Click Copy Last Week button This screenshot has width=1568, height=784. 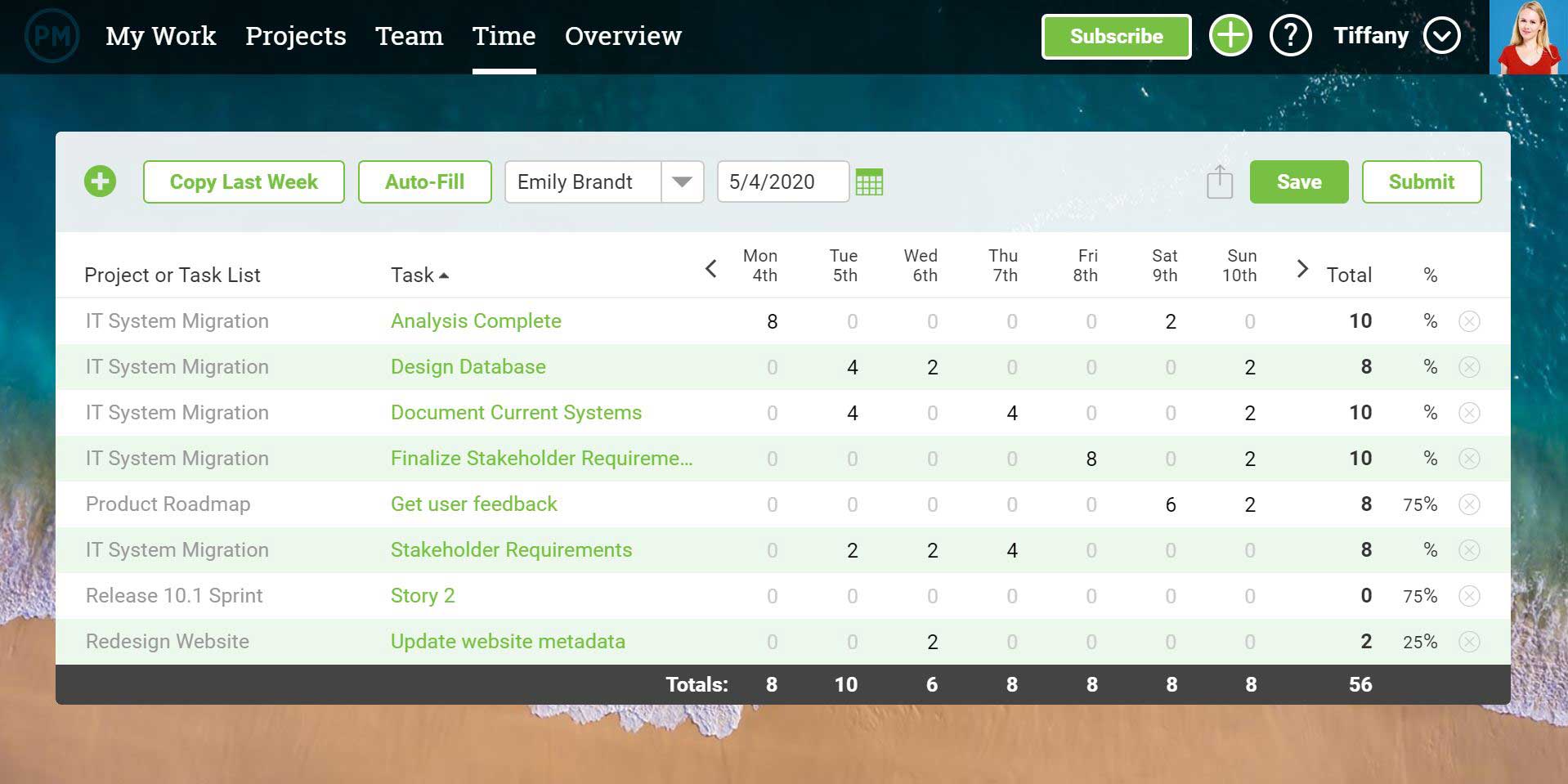[244, 181]
